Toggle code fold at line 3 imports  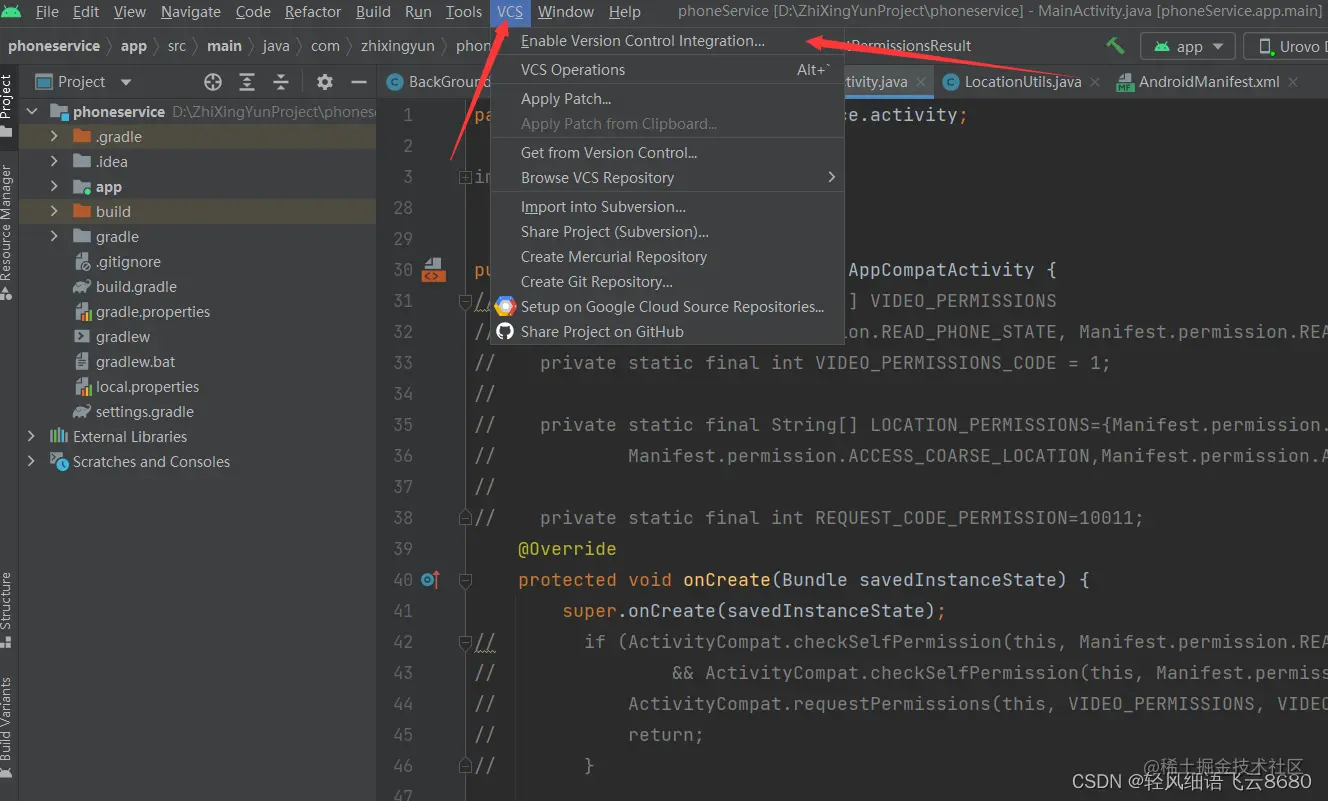coord(465,177)
